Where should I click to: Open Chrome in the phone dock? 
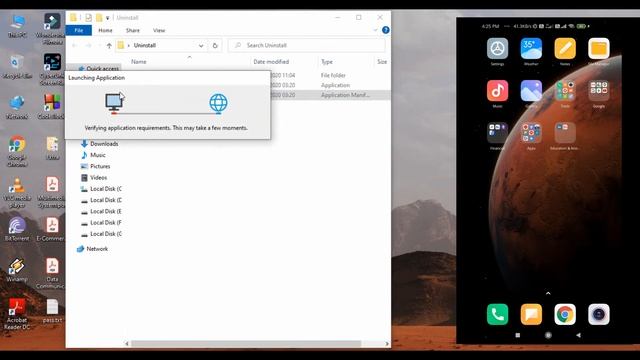[x=565, y=314]
